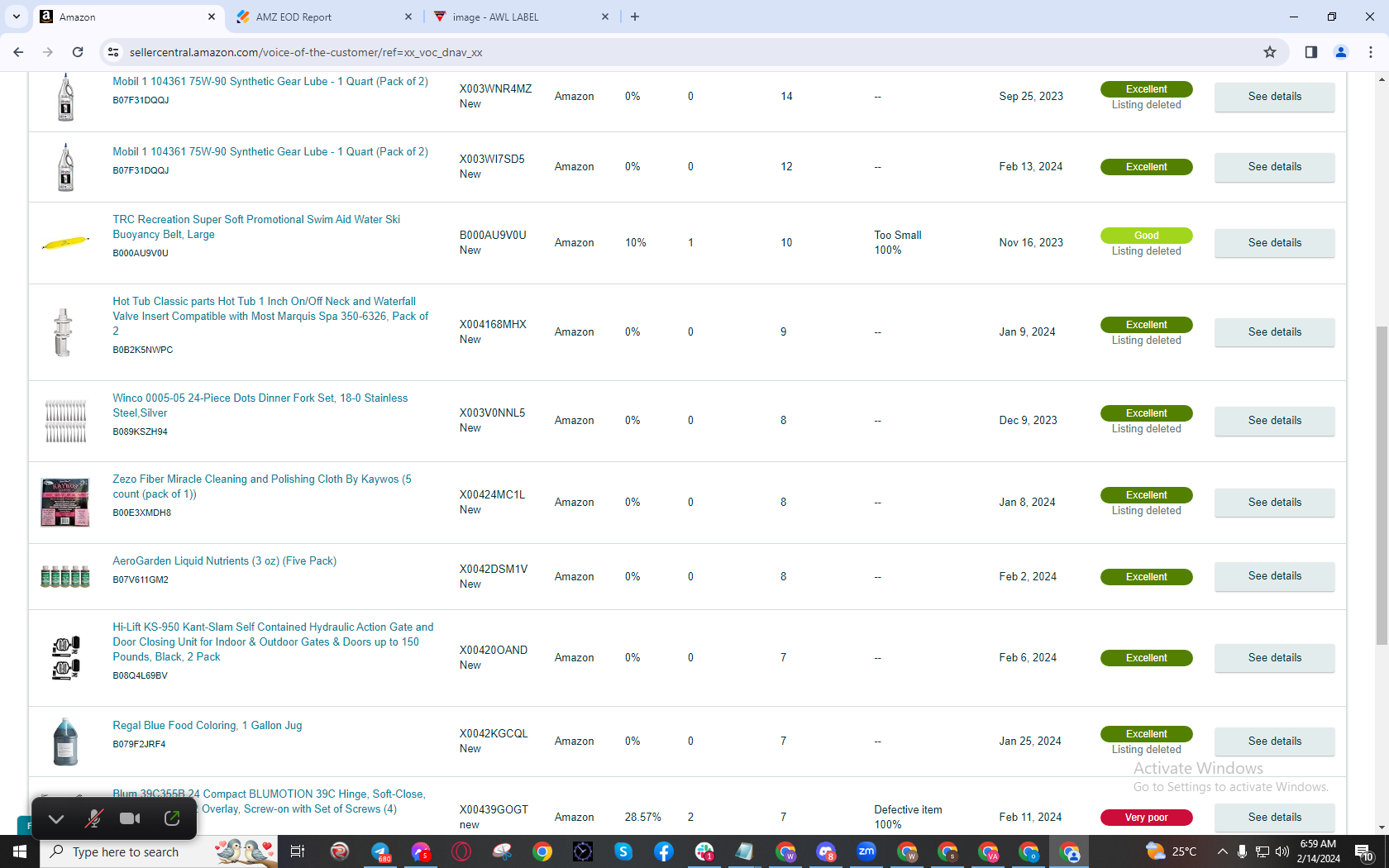The height and width of the screenshot is (868, 1389).
Task: Open the clock app on the taskbar
Action: click(x=583, y=851)
